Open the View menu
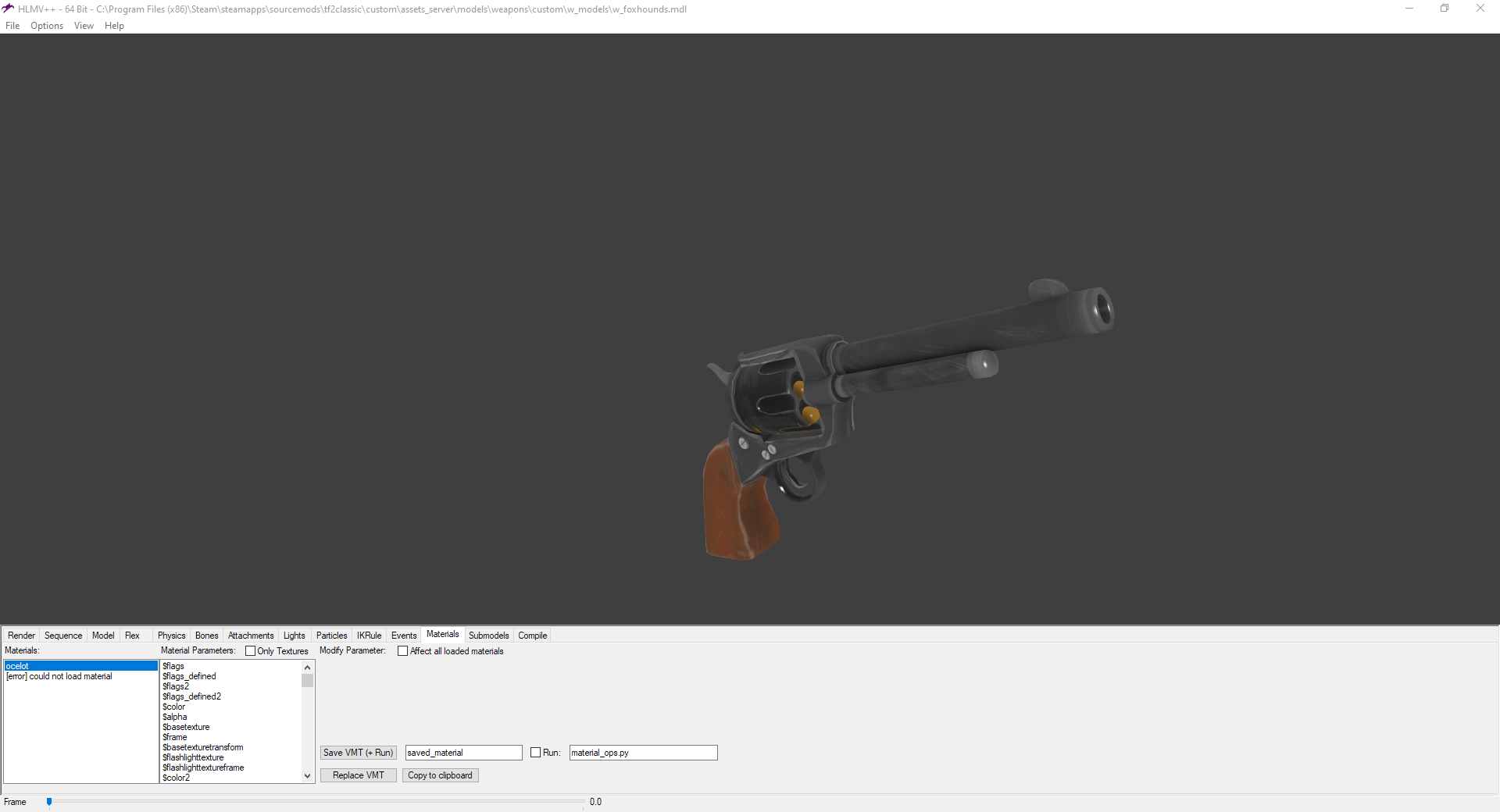This screenshot has width=1500, height=812. click(84, 26)
